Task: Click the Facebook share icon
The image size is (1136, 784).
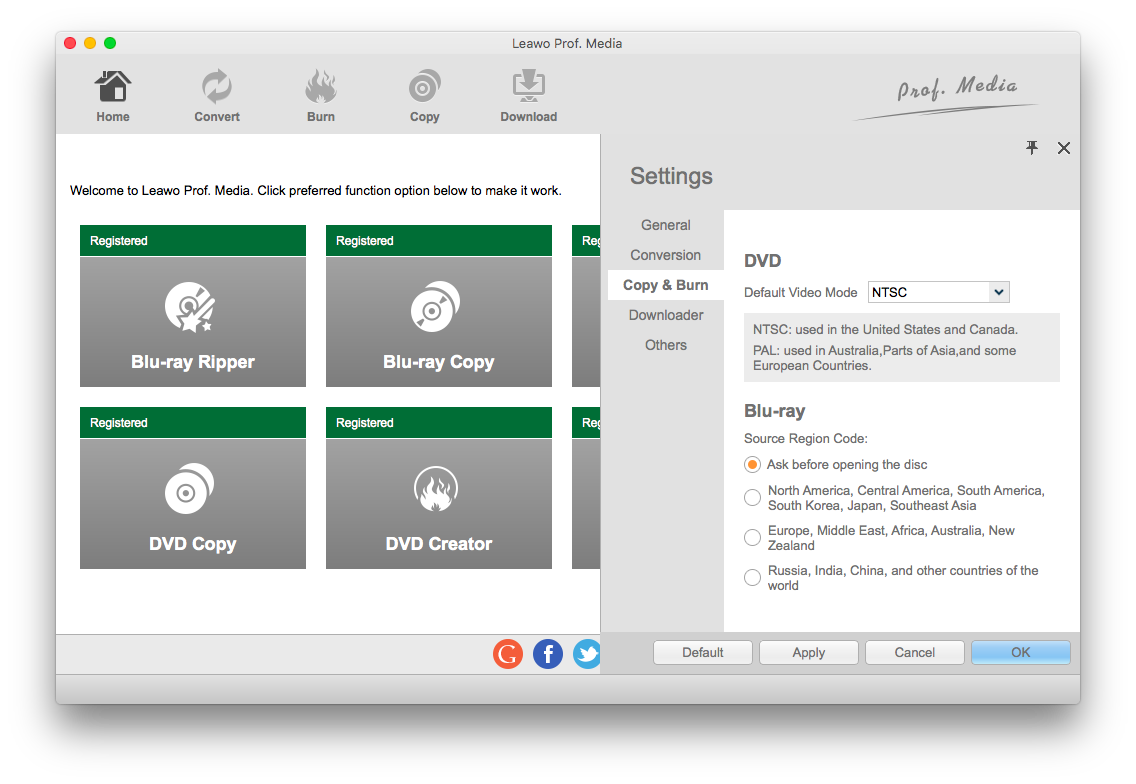Action: click(x=548, y=654)
